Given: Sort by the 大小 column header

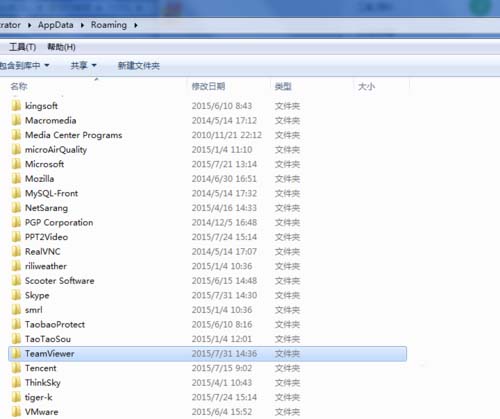Looking at the screenshot, I should click(366, 87).
